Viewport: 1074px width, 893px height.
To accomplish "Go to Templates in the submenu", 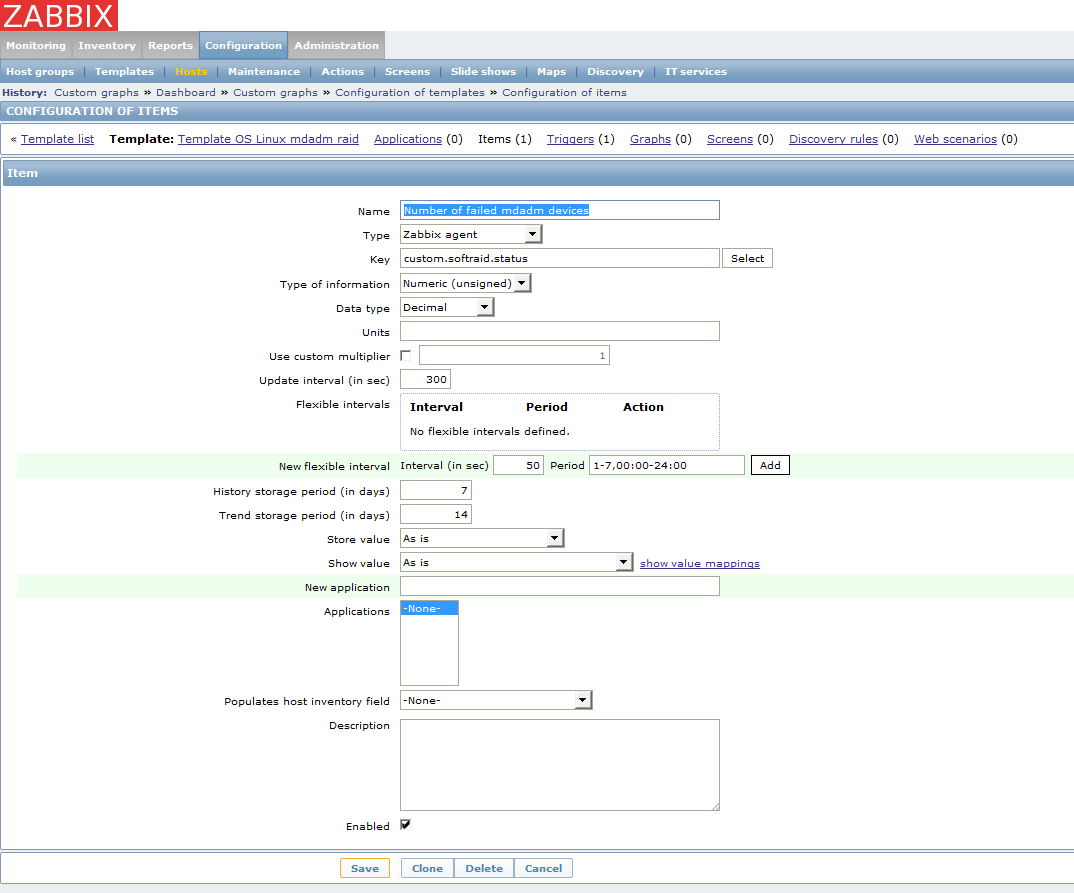I will coord(124,71).
